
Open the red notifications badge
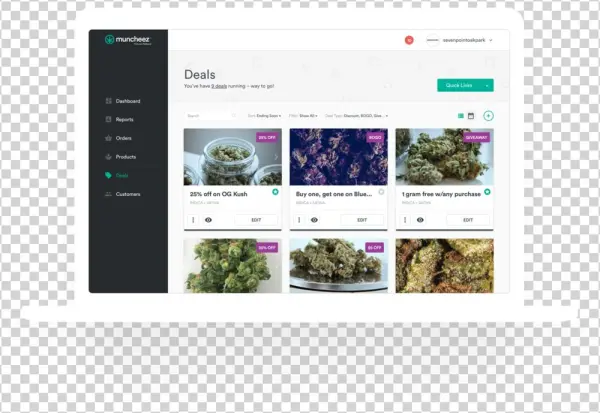click(409, 40)
